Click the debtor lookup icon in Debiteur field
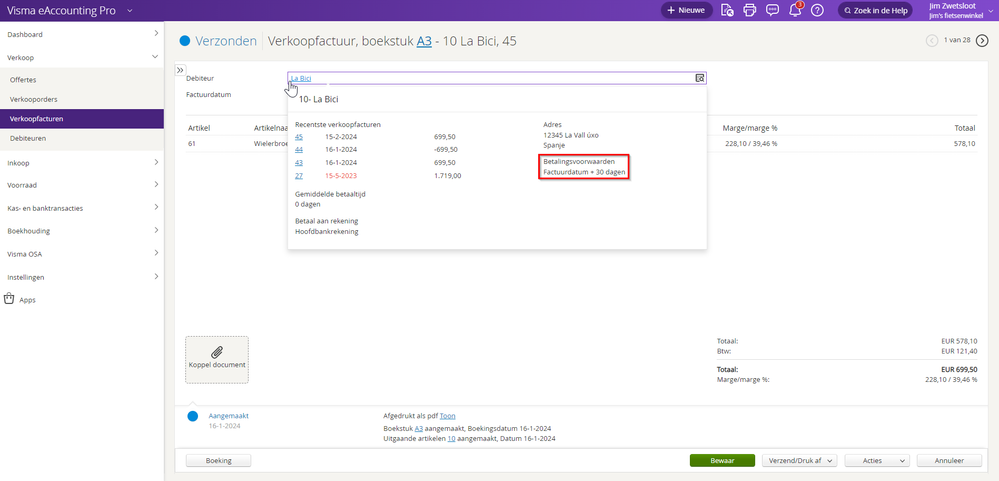The width and height of the screenshot is (999, 481). point(700,78)
